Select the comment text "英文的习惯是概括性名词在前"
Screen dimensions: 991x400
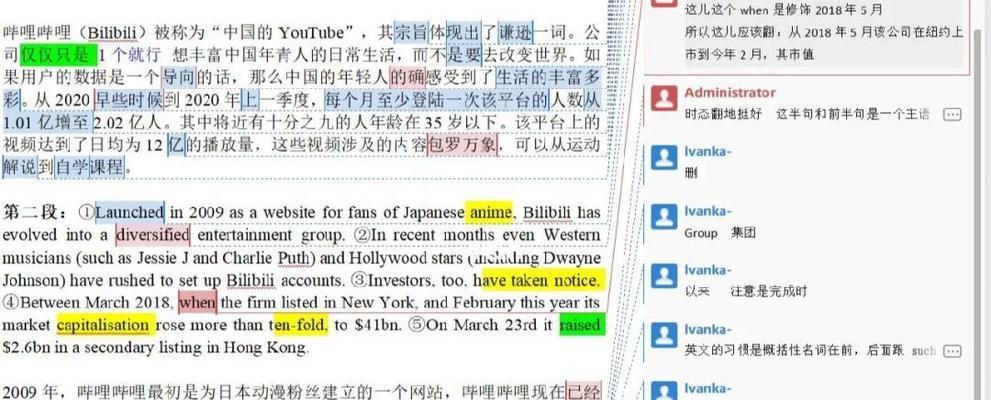pyautogui.click(x=794, y=351)
